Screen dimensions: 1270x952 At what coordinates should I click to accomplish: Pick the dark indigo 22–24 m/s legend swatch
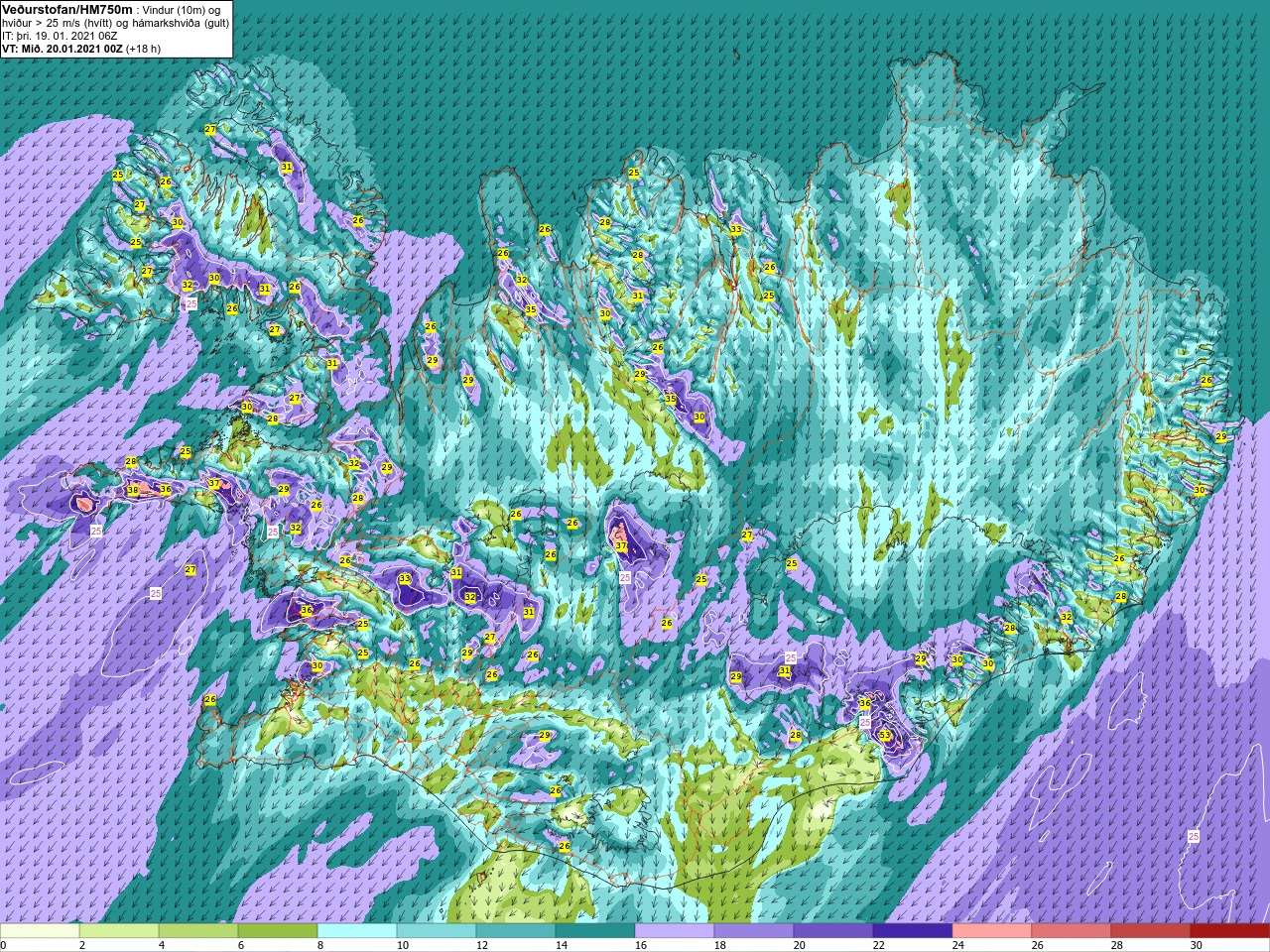point(913,931)
